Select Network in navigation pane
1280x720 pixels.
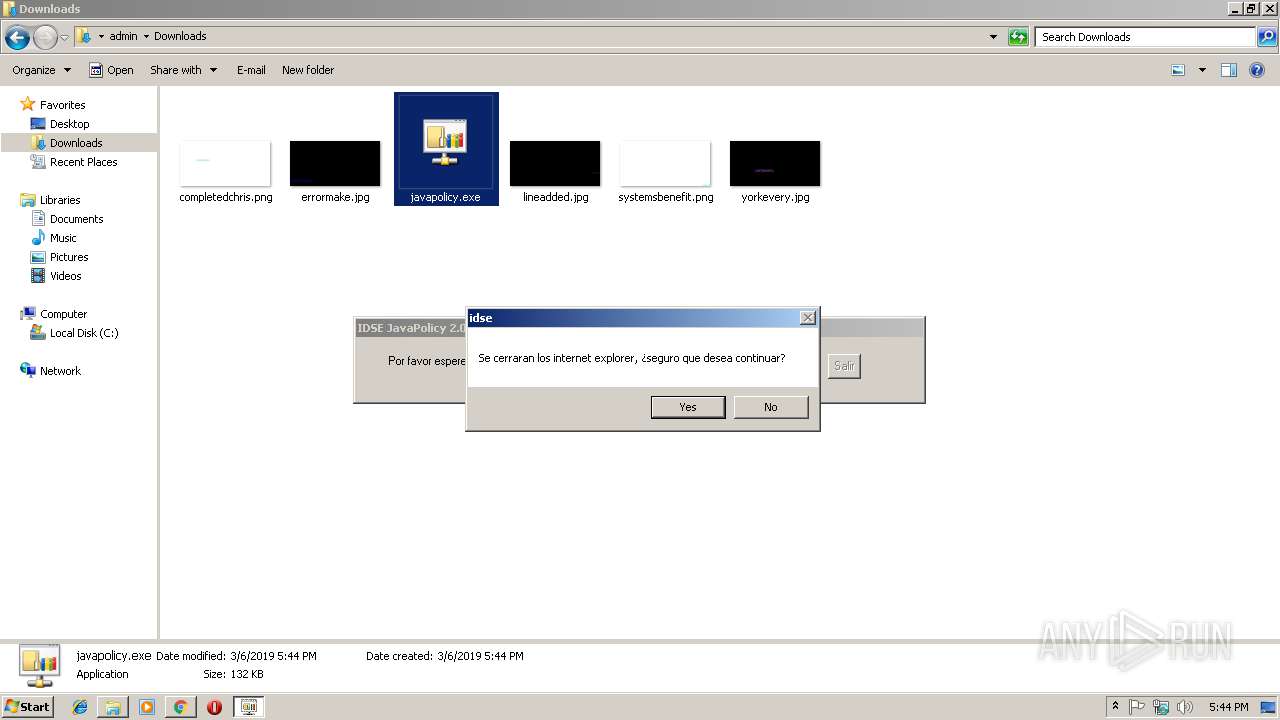click(x=60, y=371)
